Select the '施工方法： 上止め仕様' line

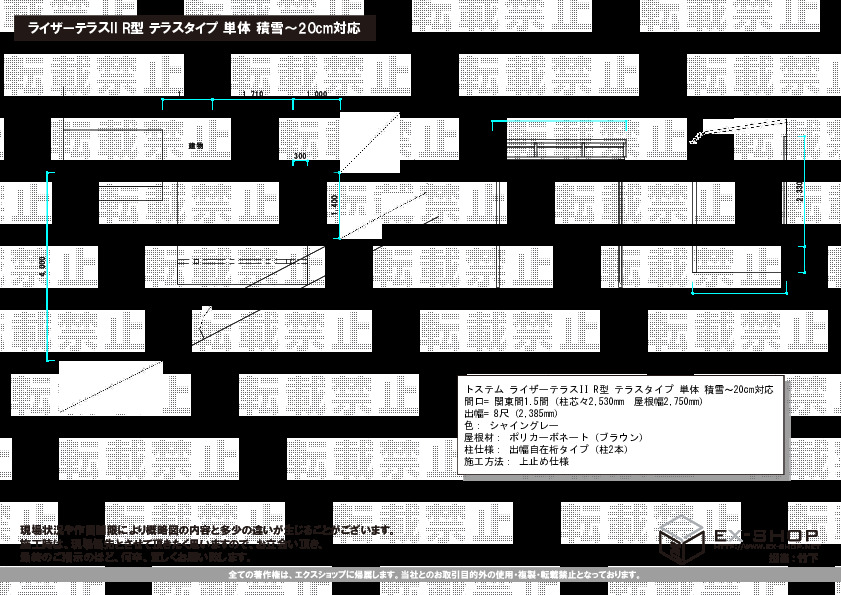point(516,461)
